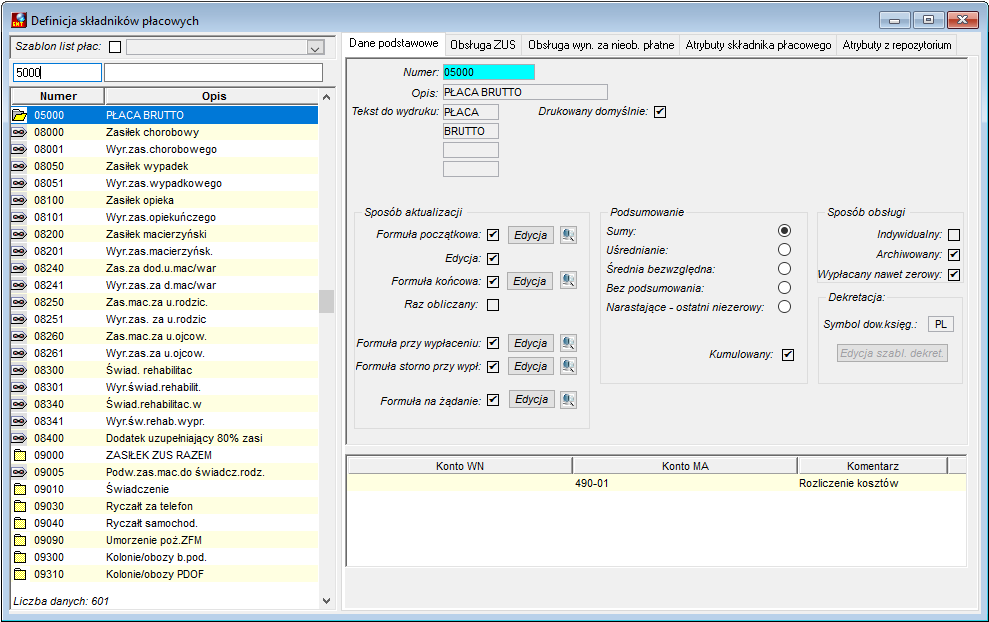Click the link icon beside 08200 Zasiłek macierzyński

point(20,235)
